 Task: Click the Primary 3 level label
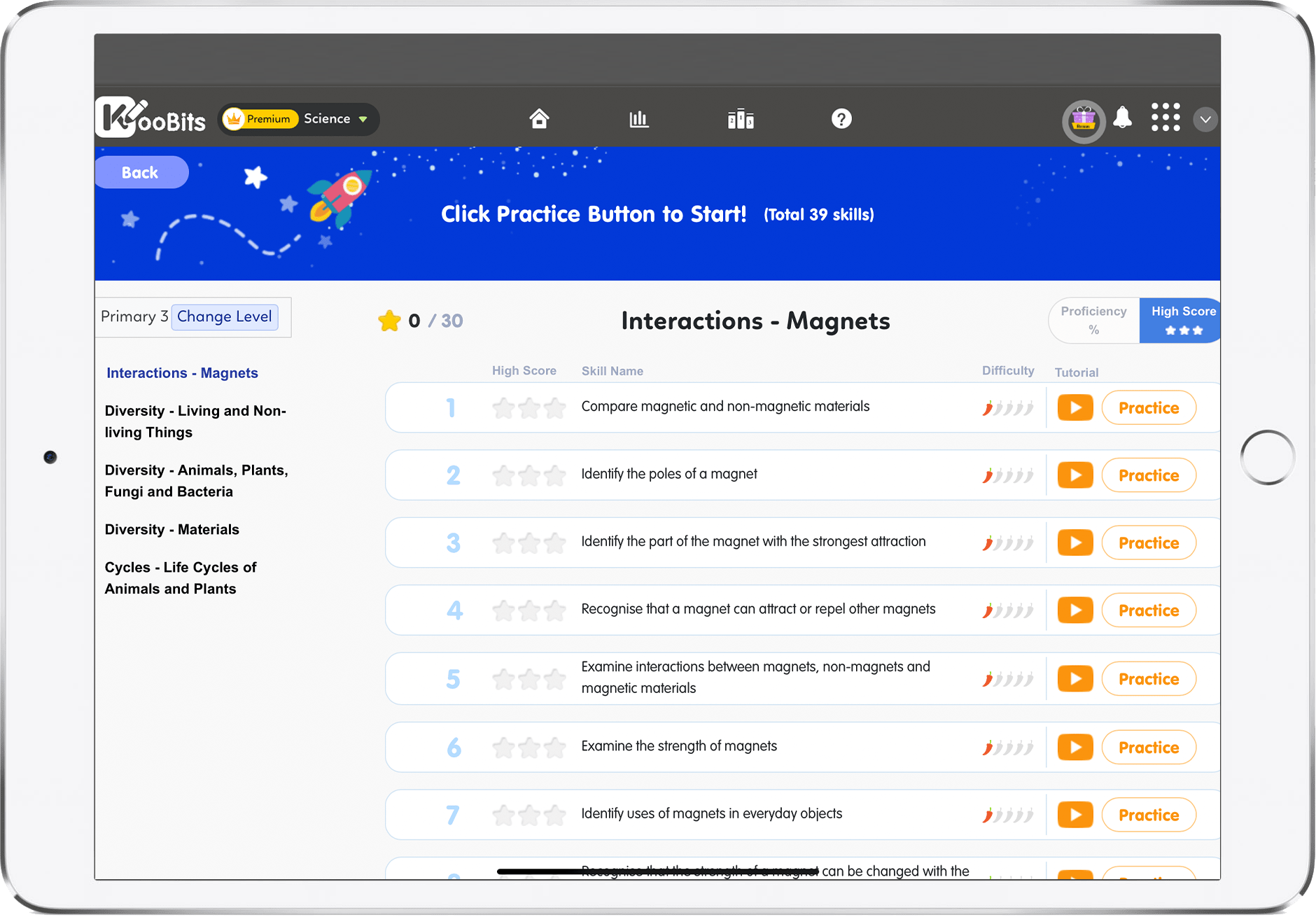pyautogui.click(x=134, y=316)
